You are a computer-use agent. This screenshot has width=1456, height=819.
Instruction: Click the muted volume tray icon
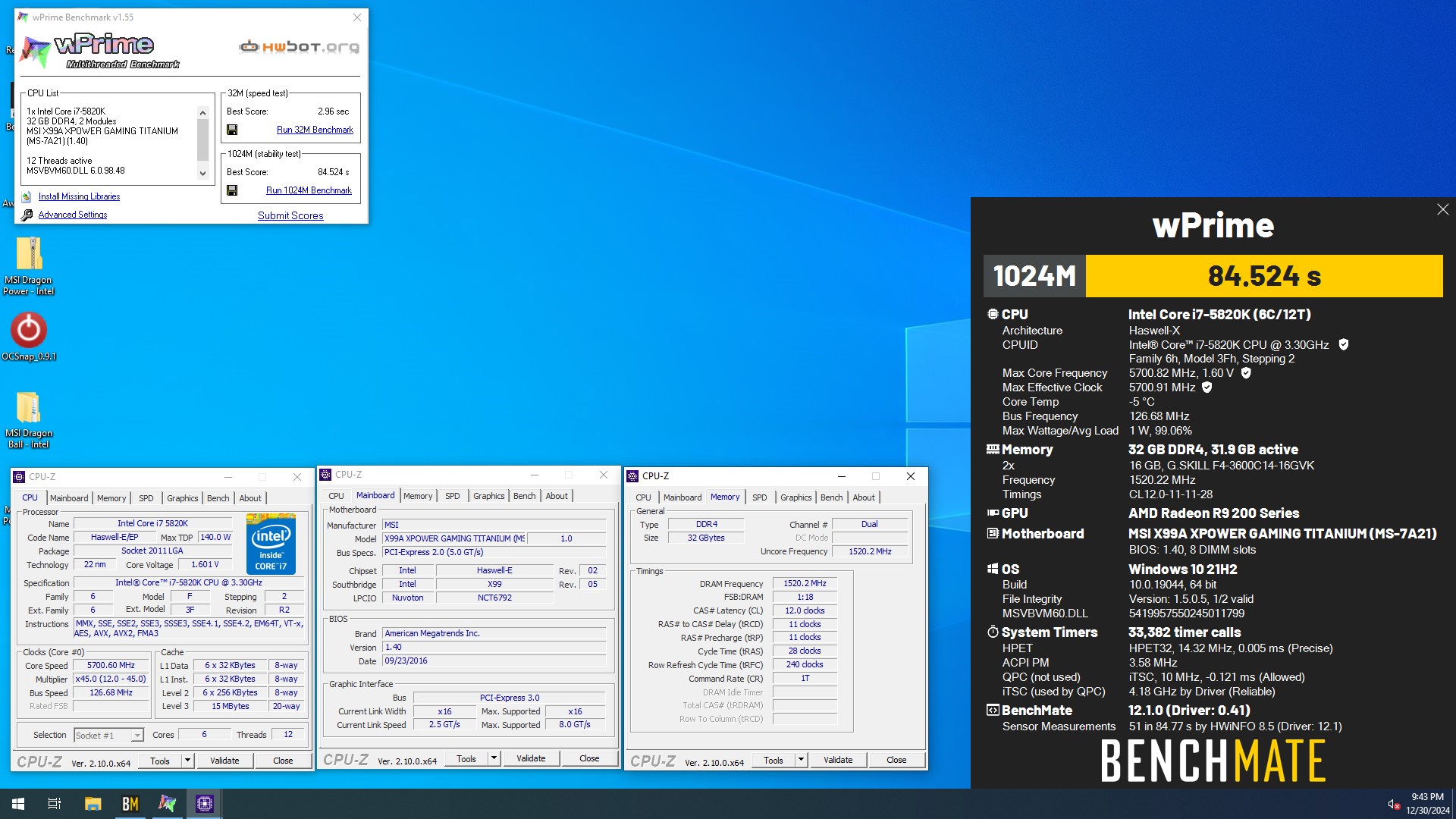pyautogui.click(x=1393, y=804)
